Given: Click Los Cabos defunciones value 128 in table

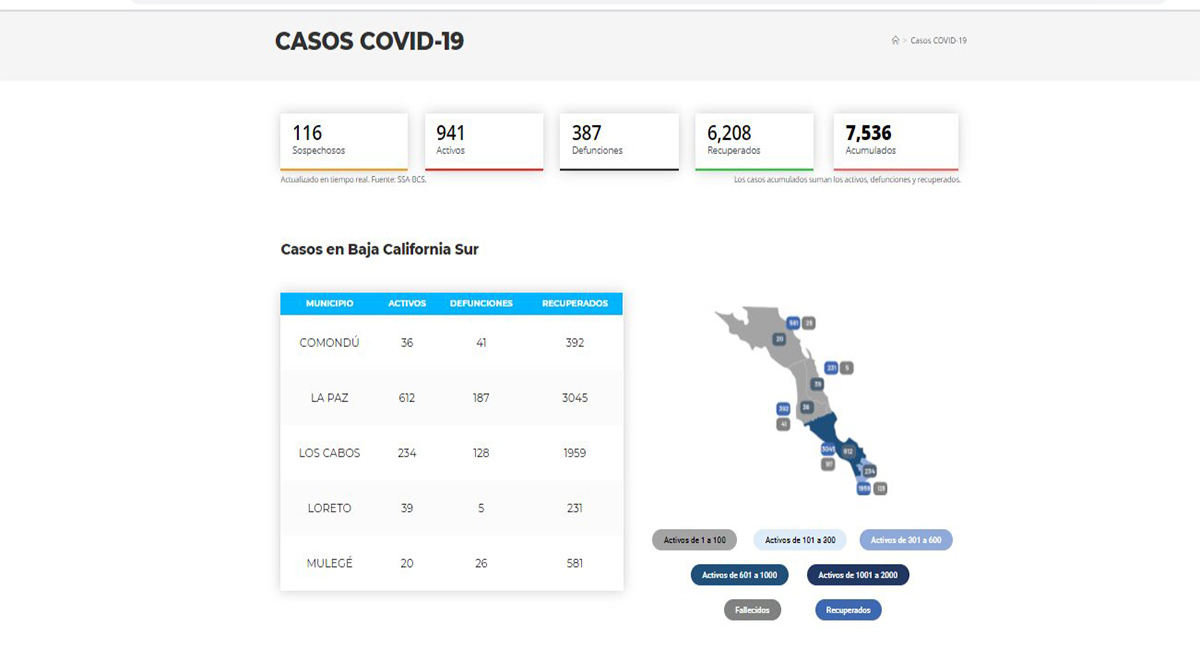Looking at the screenshot, I should pos(481,453).
